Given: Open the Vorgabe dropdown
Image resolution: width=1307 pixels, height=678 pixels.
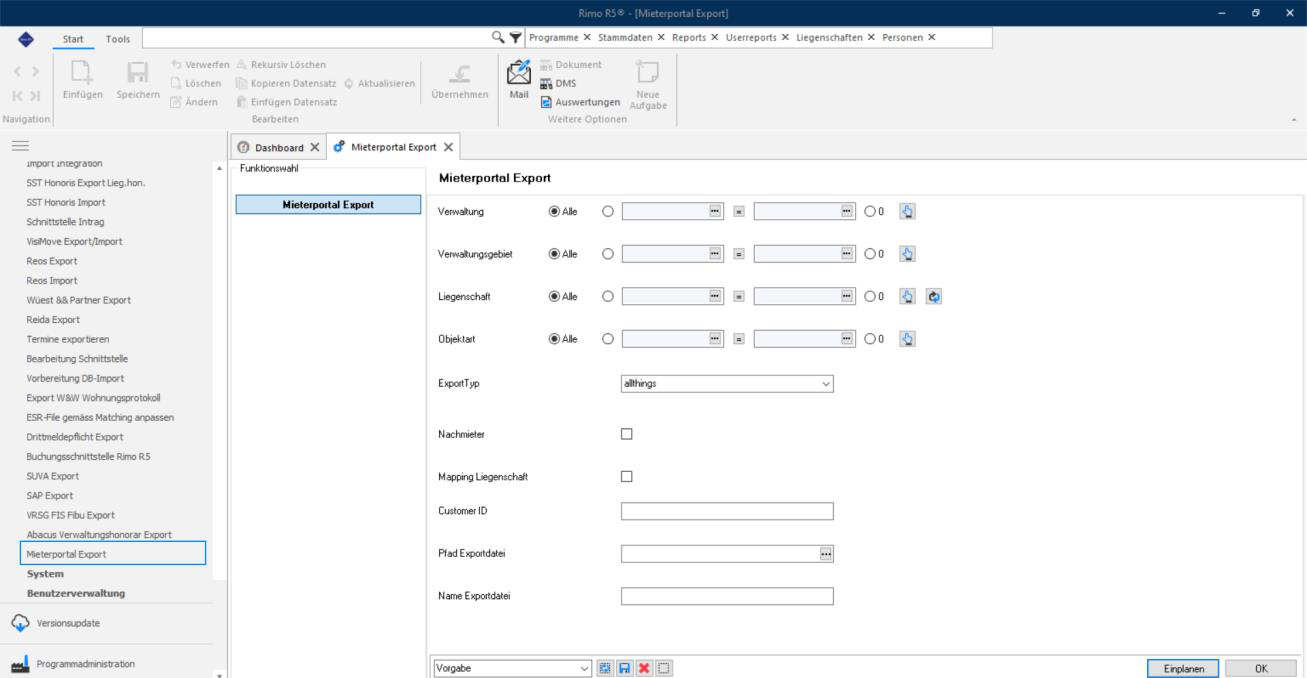Looking at the screenshot, I should (512, 668).
